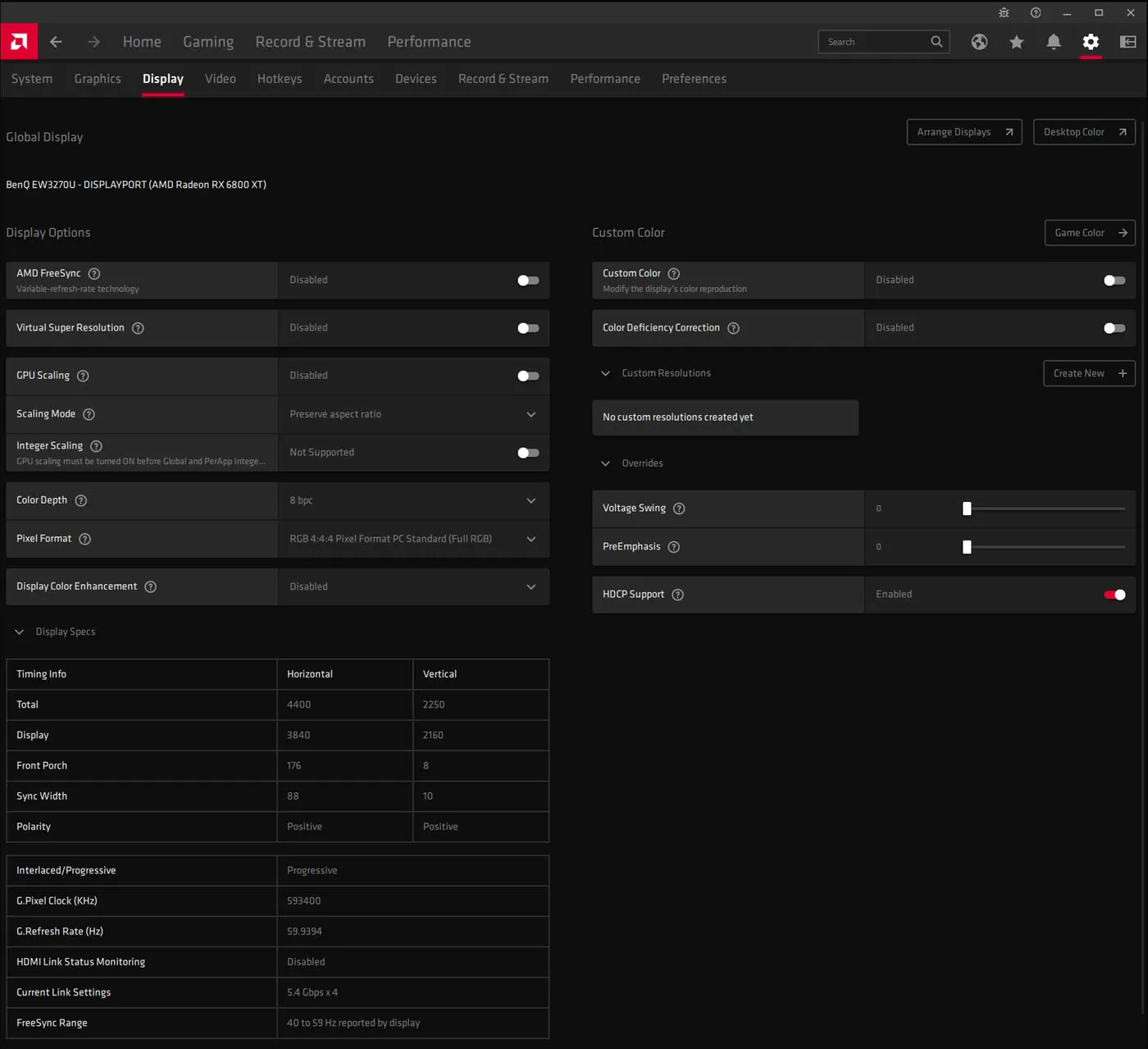Click Arrange Displays button

[964, 132]
